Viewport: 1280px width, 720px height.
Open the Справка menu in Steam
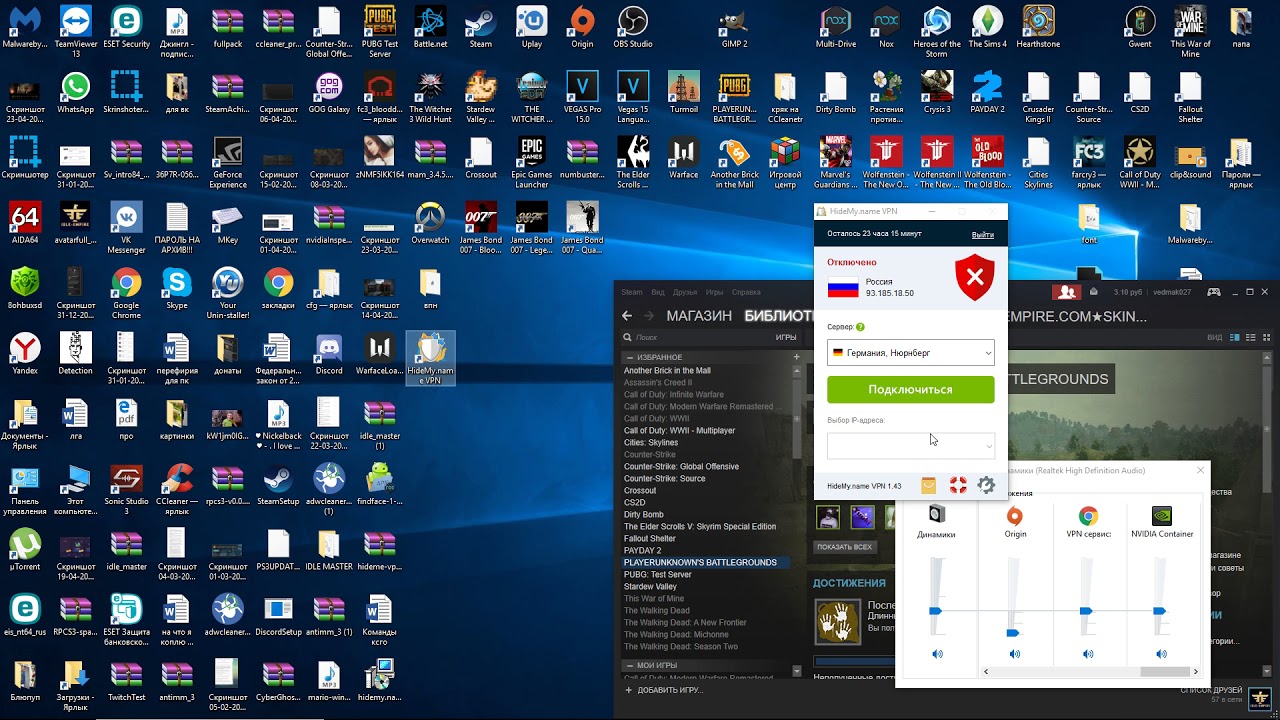pyautogui.click(x=747, y=292)
